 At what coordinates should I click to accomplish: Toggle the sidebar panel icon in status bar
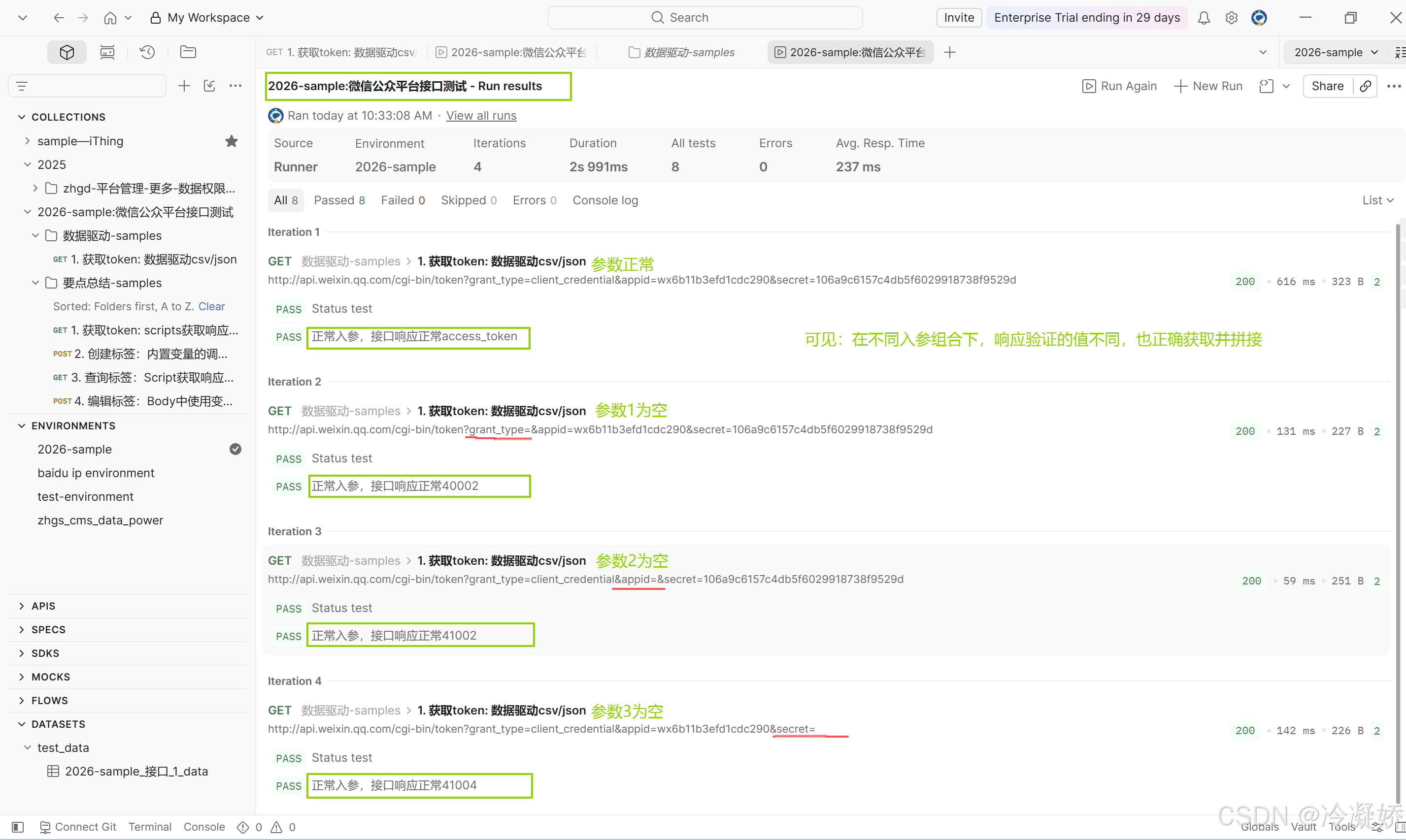pyautogui.click(x=18, y=827)
